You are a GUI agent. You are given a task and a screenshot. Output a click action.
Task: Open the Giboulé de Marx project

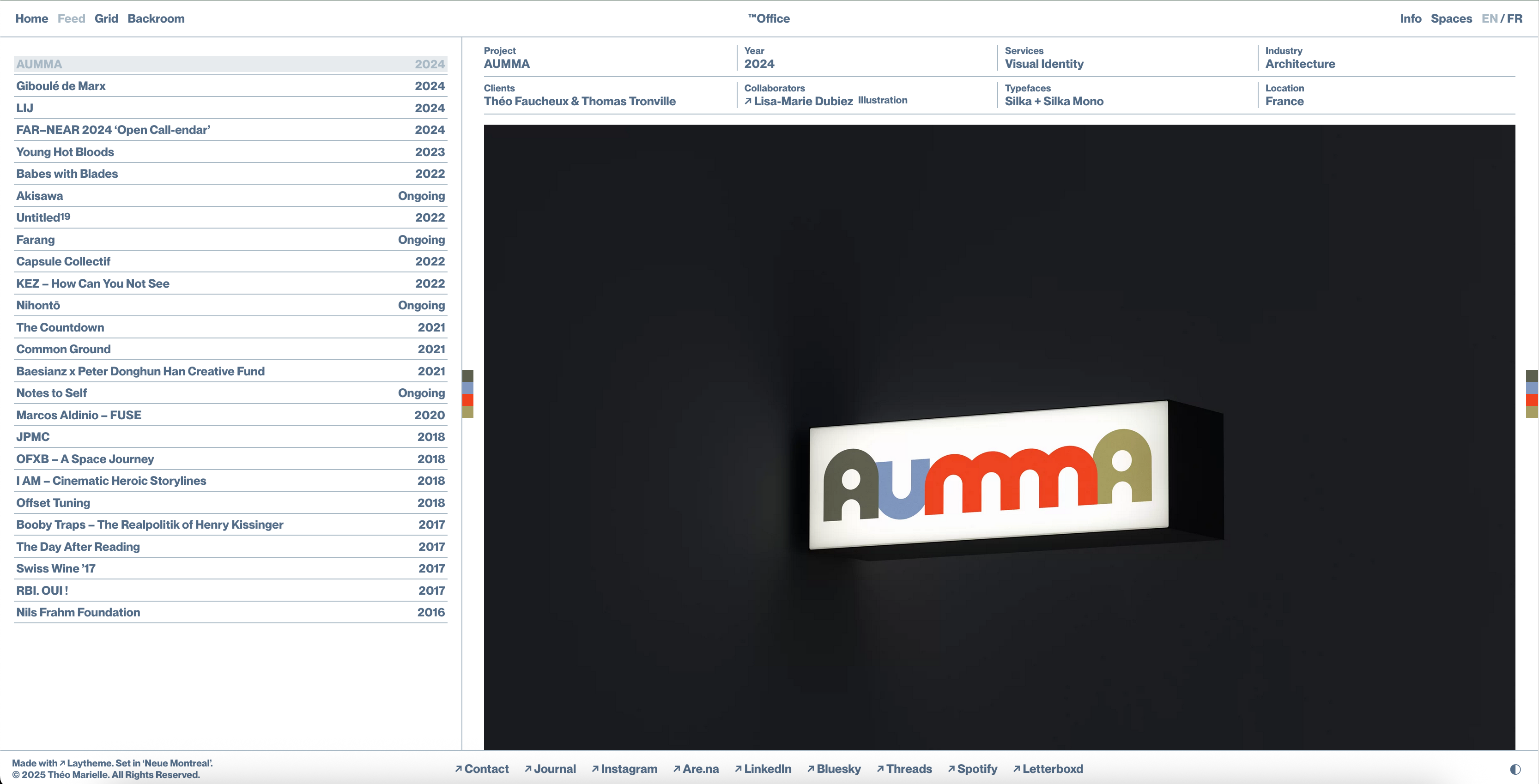(x=61, y=86)
